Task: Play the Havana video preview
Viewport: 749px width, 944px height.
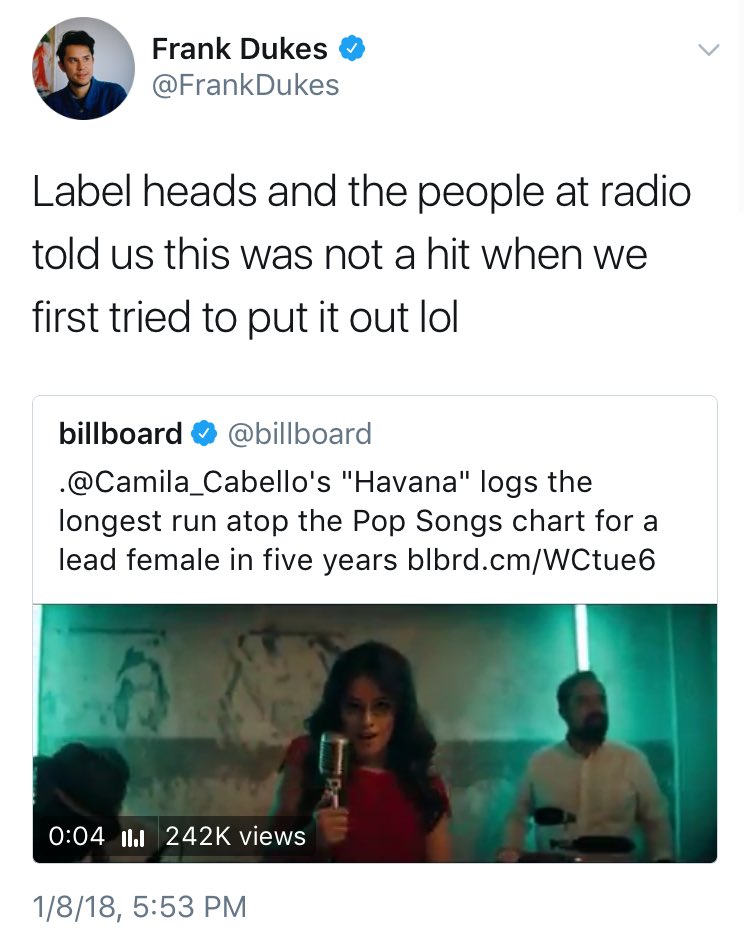Action: point(374,733)
